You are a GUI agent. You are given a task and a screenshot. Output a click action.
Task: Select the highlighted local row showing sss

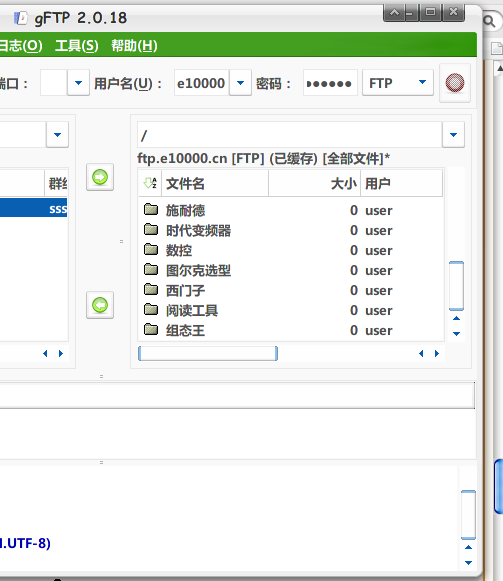(x=33, y=209)
